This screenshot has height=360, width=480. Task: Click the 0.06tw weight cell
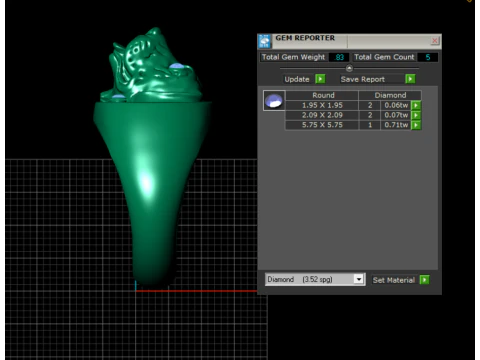point(396,105)
